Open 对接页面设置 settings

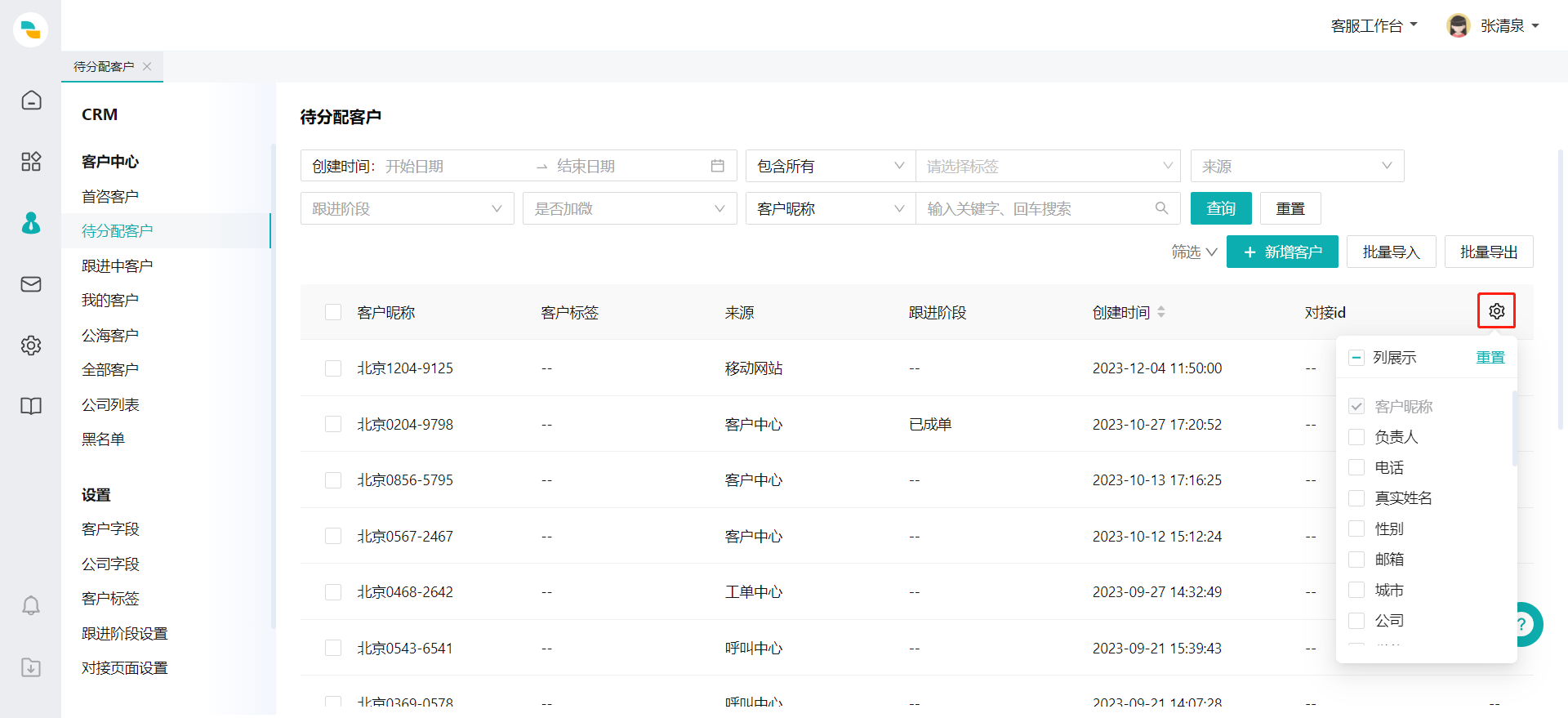(x=124, y=667)
